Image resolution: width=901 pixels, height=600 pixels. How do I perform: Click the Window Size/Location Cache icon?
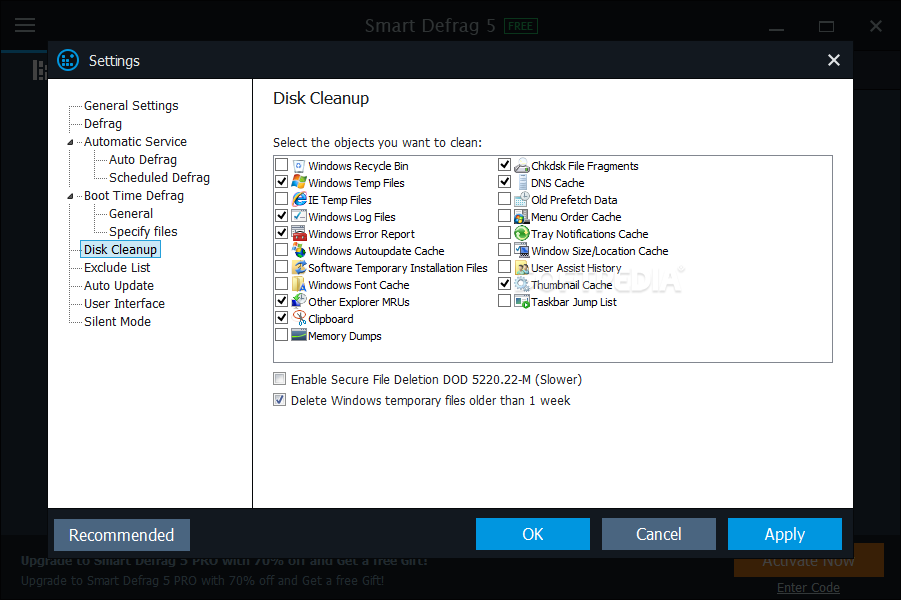(x=522, y=251)
